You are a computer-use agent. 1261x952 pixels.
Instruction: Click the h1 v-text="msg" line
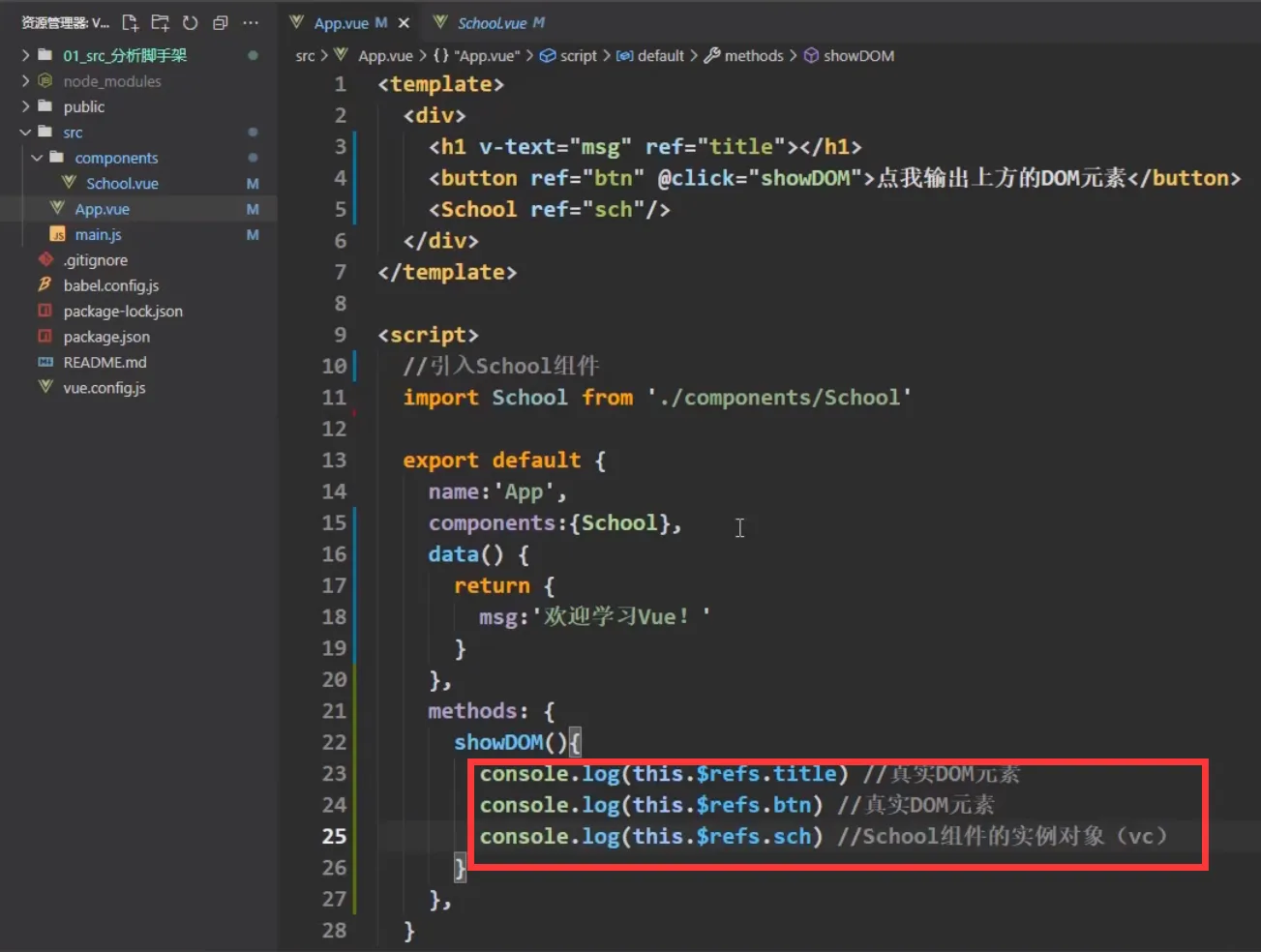click(645, 147)
